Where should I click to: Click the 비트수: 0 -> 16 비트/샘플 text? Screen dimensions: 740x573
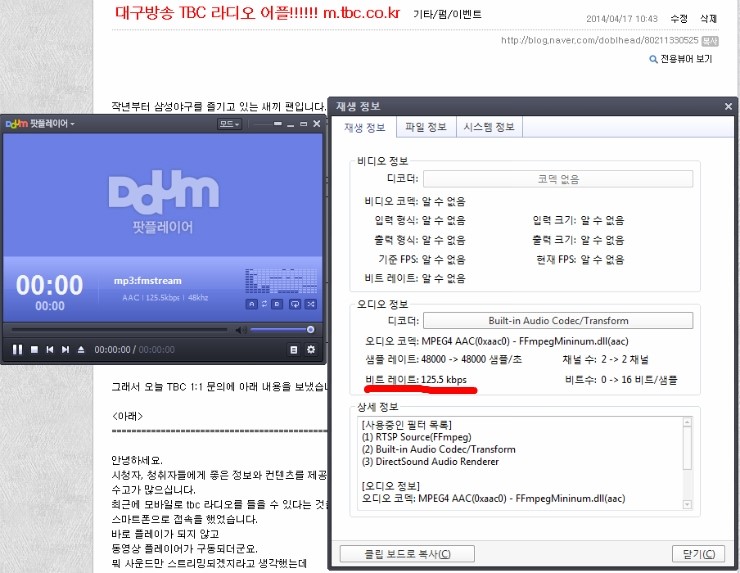click(x=621, y=379)
